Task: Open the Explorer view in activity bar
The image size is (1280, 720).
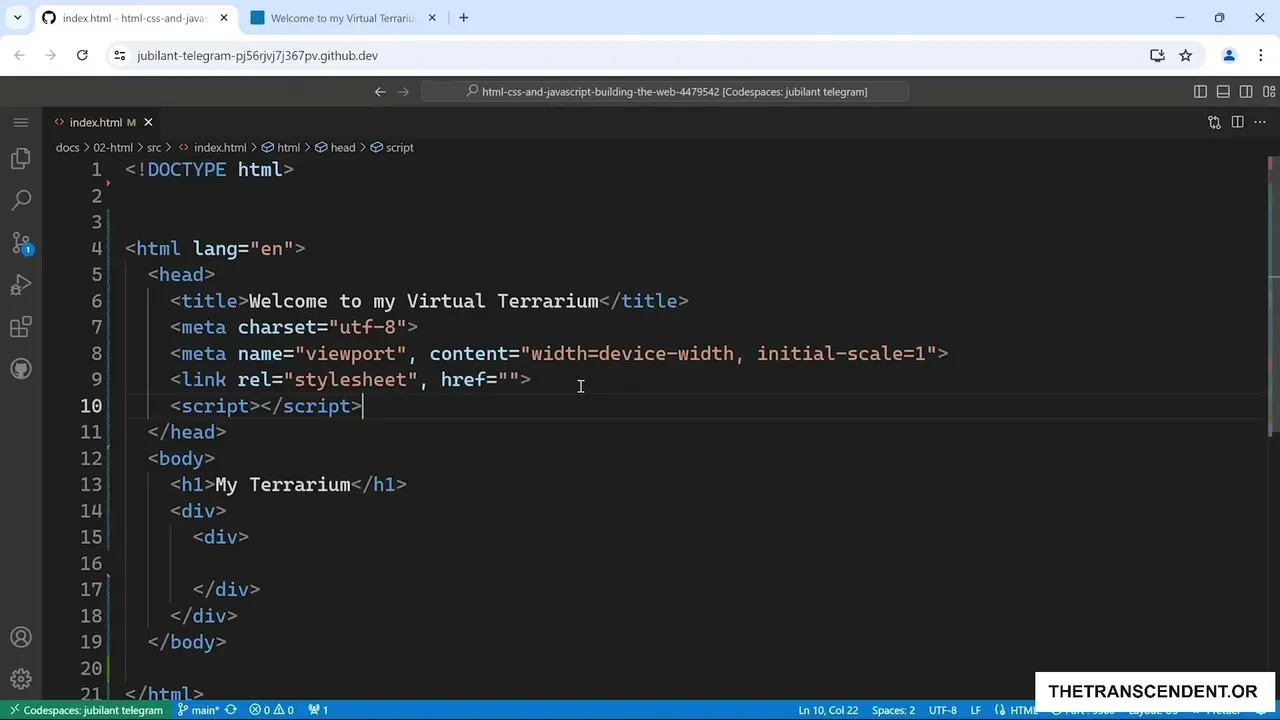Action: (x=21, y=159)
